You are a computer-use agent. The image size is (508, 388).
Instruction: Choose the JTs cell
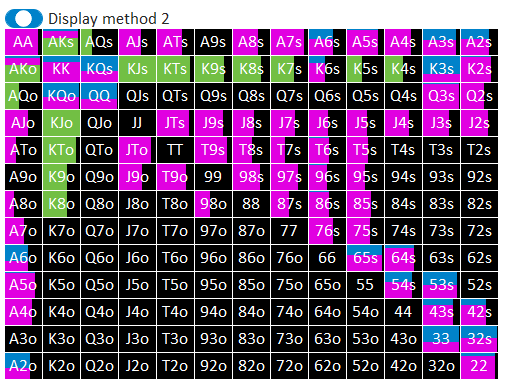tap(175, 123)
